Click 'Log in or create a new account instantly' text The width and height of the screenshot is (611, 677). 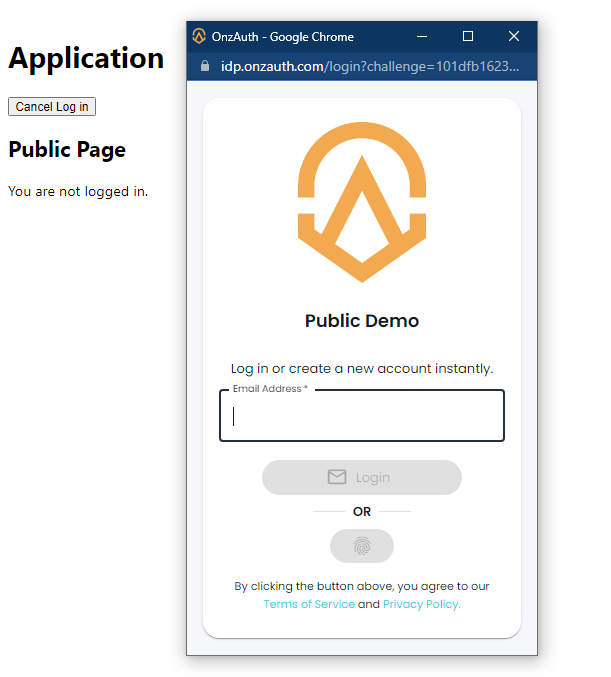(x=362, y=369)
